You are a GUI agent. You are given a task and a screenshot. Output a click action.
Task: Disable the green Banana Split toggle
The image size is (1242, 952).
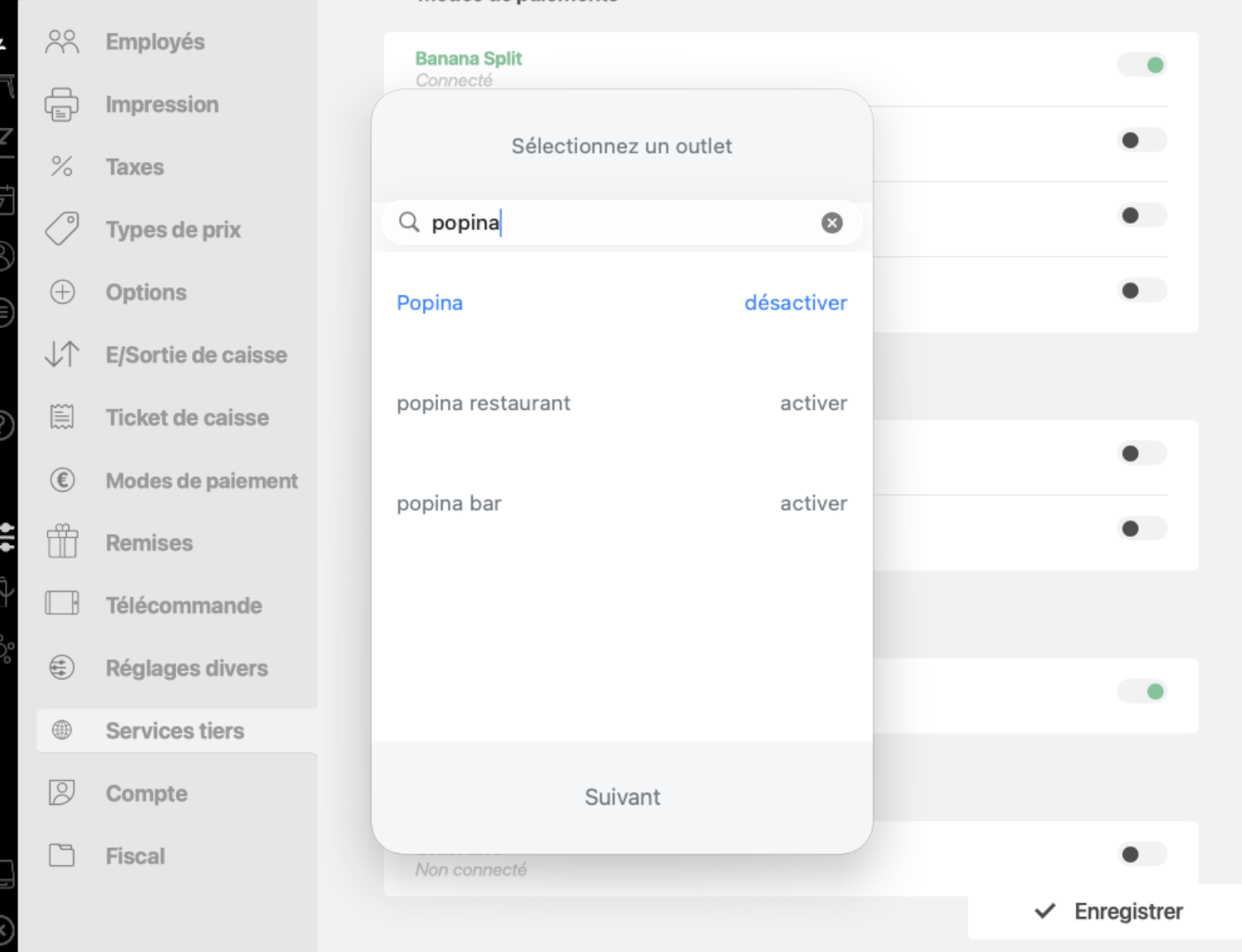point(1142,64)
